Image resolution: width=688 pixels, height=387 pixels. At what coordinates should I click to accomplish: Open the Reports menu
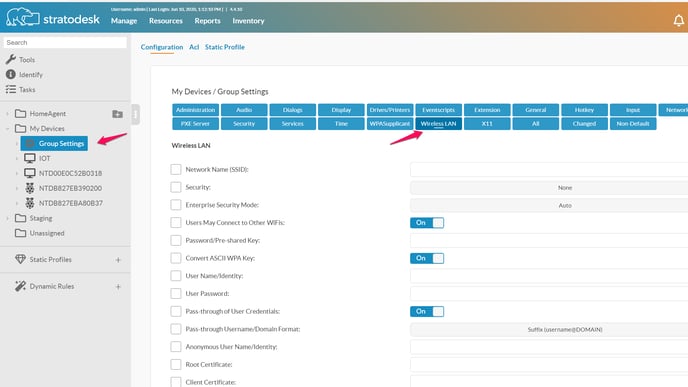208,21
